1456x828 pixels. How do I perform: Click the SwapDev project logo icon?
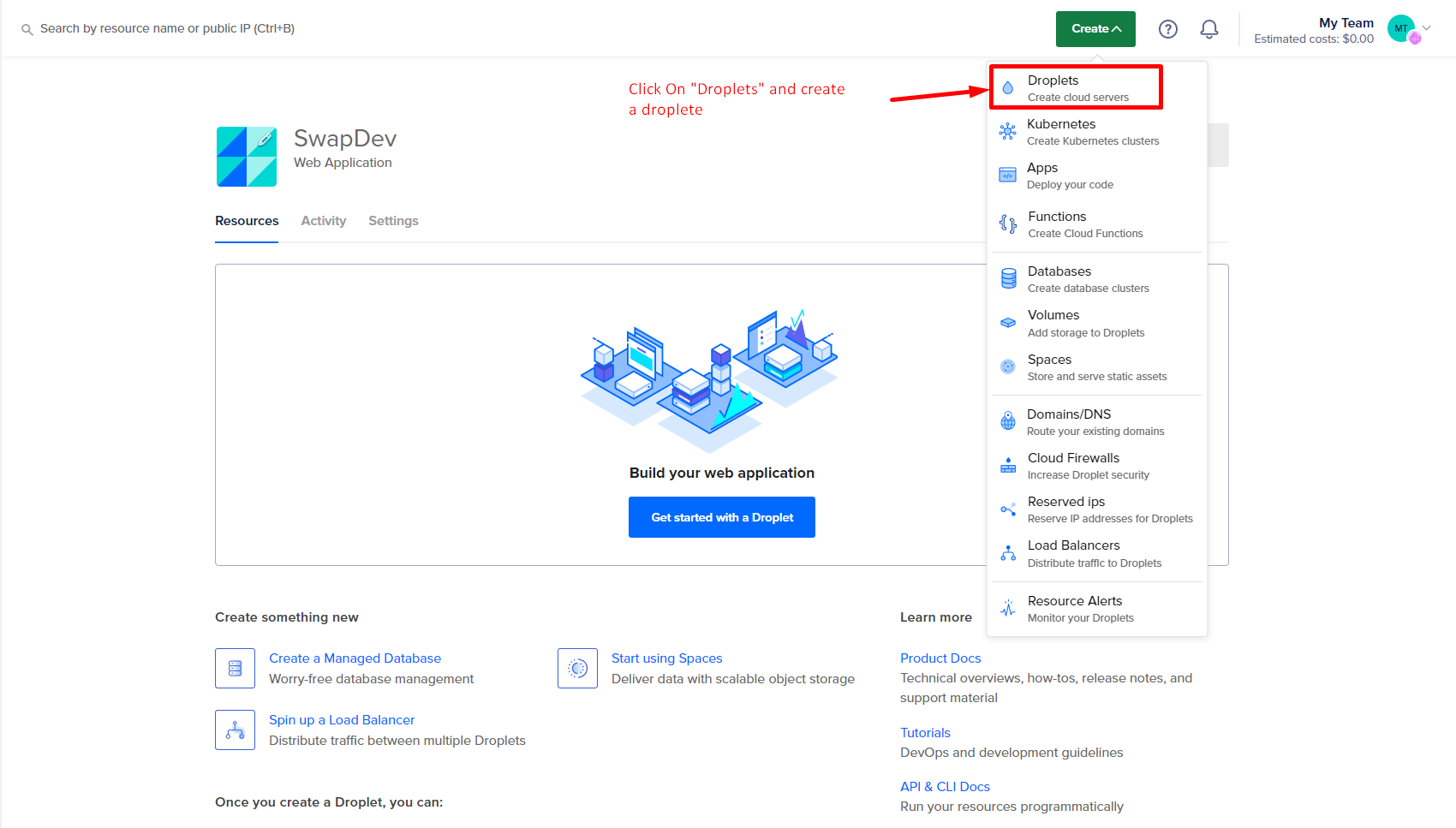tap(247, 157)
